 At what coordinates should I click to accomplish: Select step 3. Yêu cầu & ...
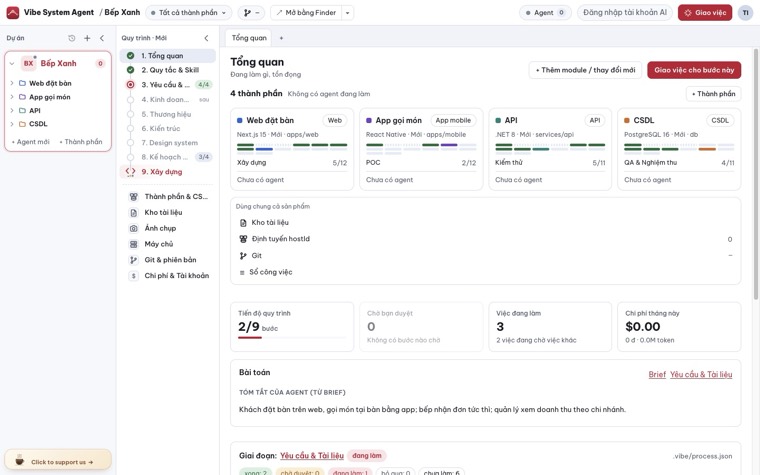tap(168, 84)
